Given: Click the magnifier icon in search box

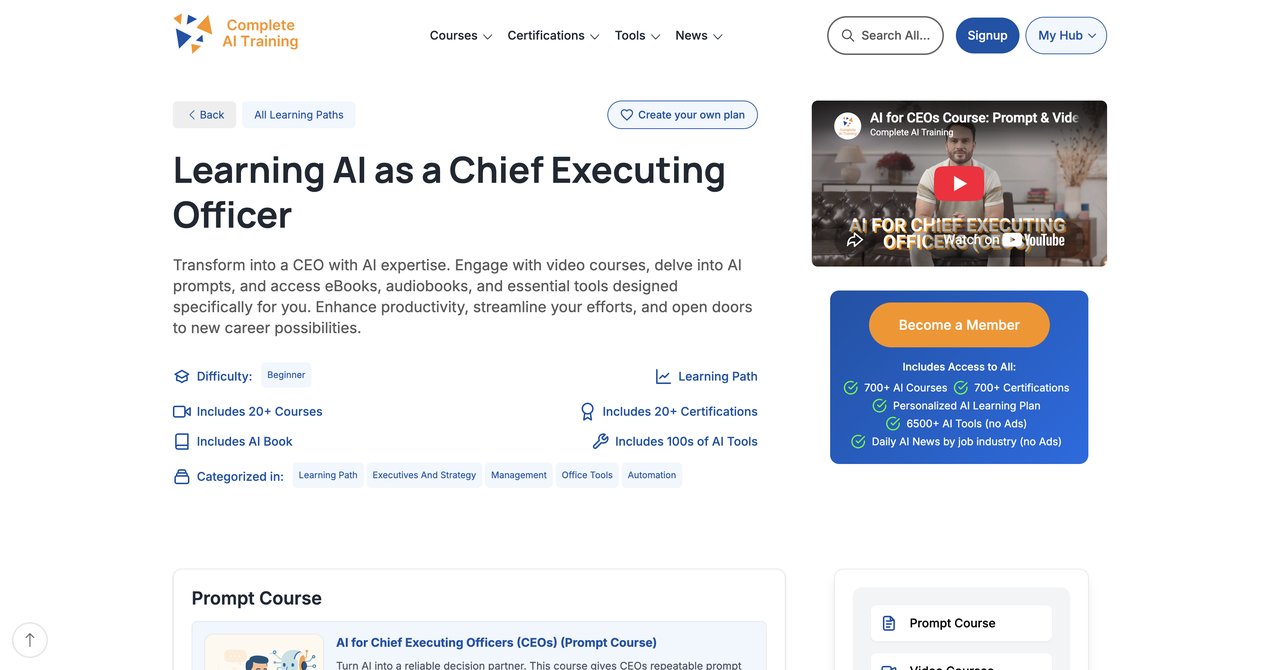Looking at the screenshot, I should pos(848,35).
